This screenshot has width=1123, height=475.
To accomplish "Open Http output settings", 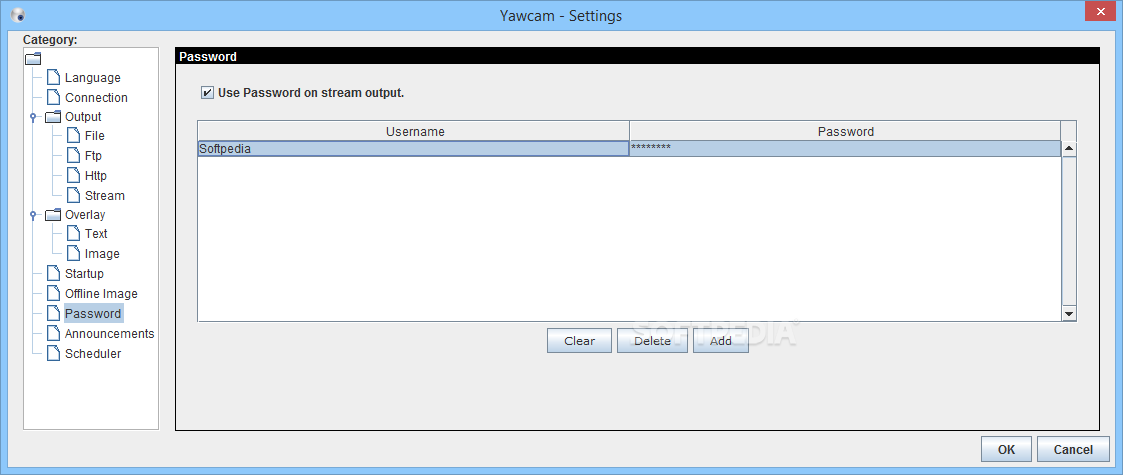I will tap(95, 176).
